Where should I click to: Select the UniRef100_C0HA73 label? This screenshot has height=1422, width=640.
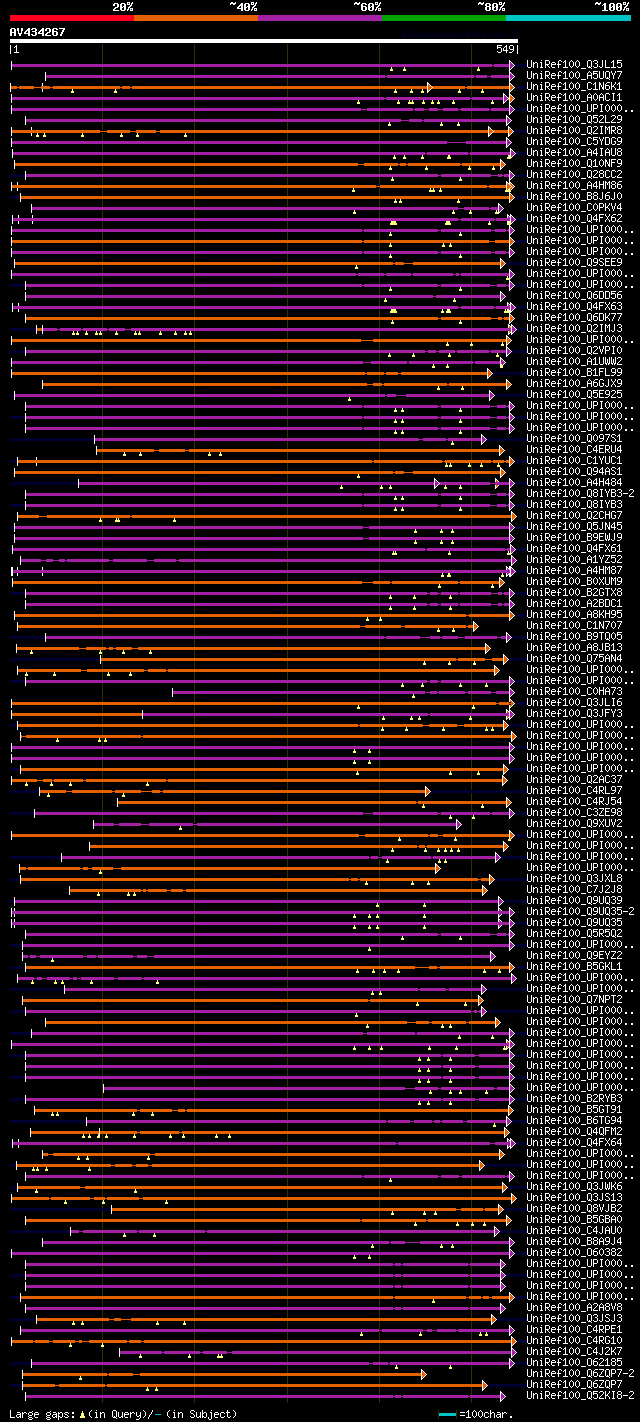click(574, 691)
